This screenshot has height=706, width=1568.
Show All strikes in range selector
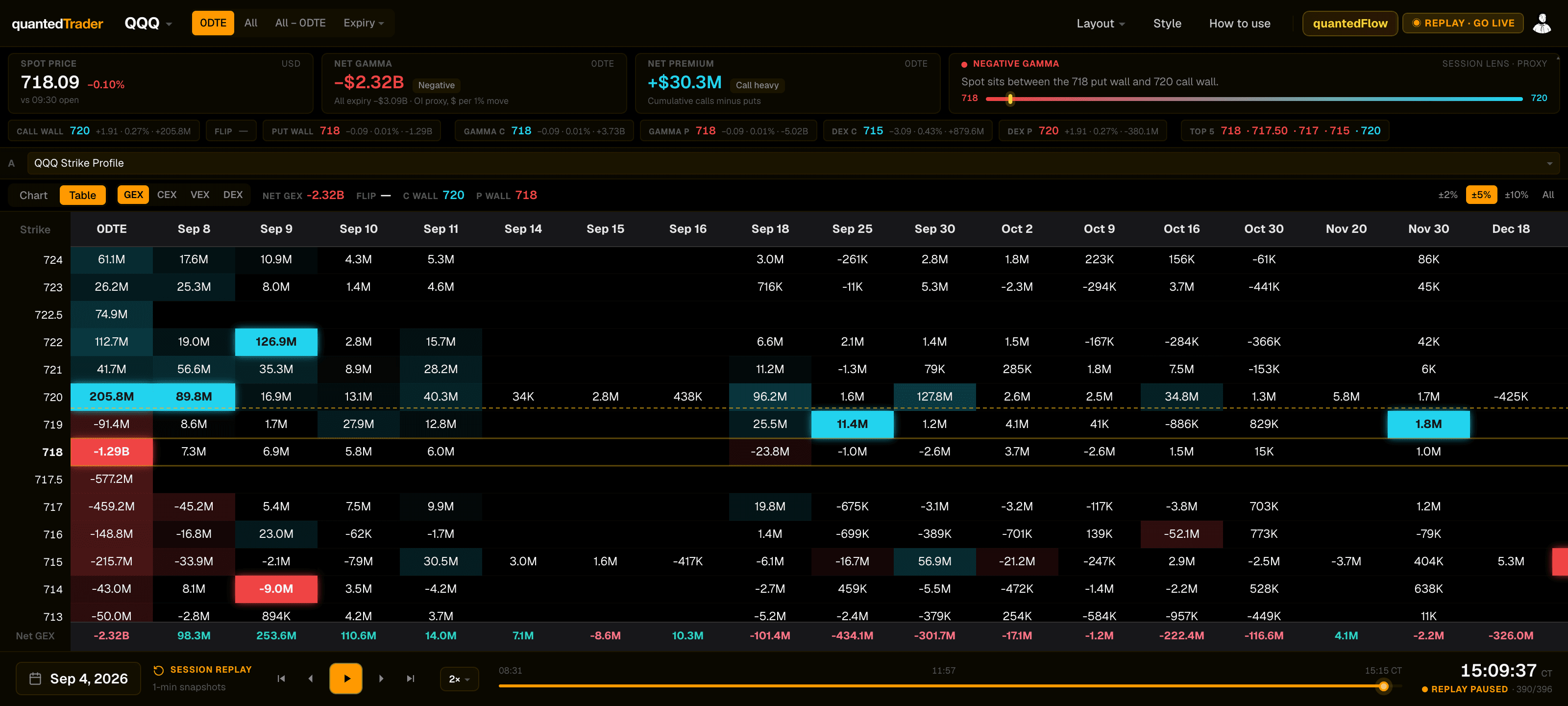click(1548, 195)
